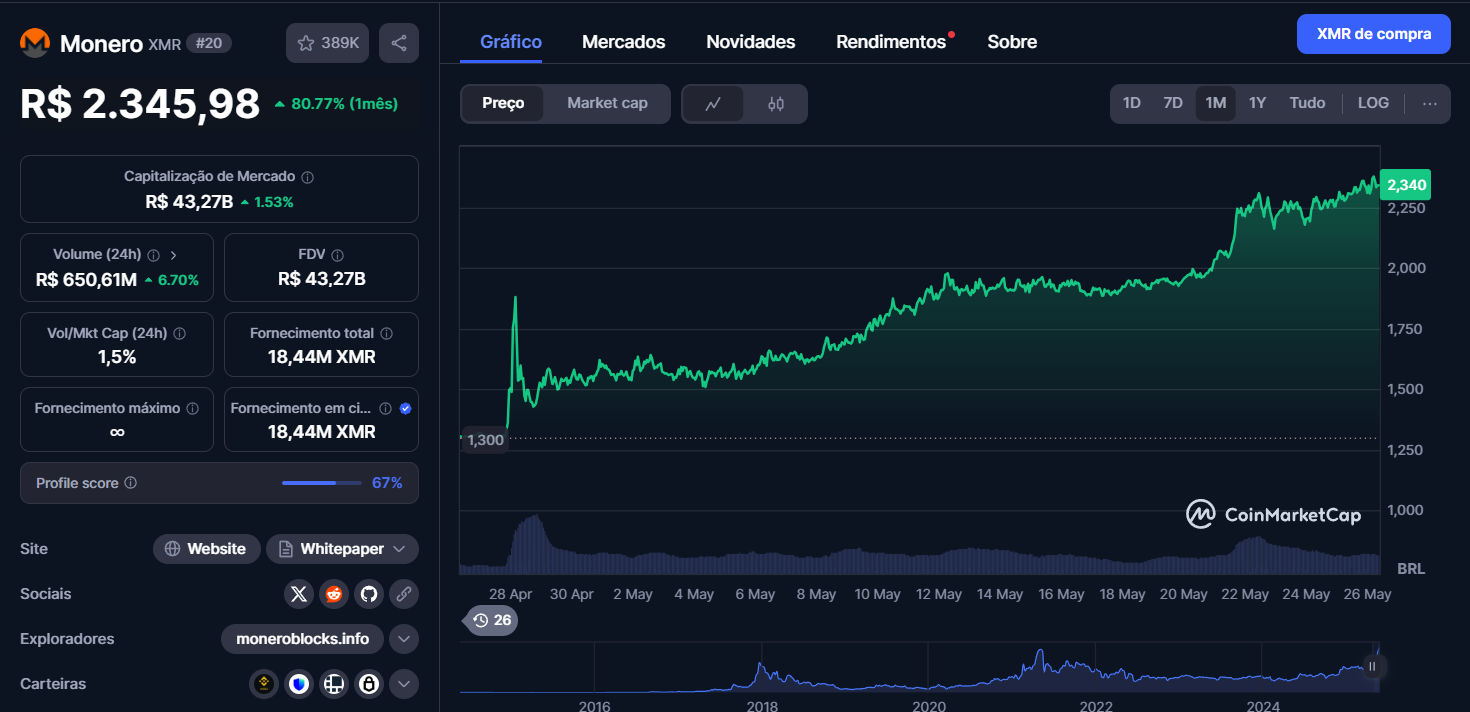Select the Market cap chart view
The height and width of the screenshot is (712, 1470).
pyautogui.click(x=607, y=104)
